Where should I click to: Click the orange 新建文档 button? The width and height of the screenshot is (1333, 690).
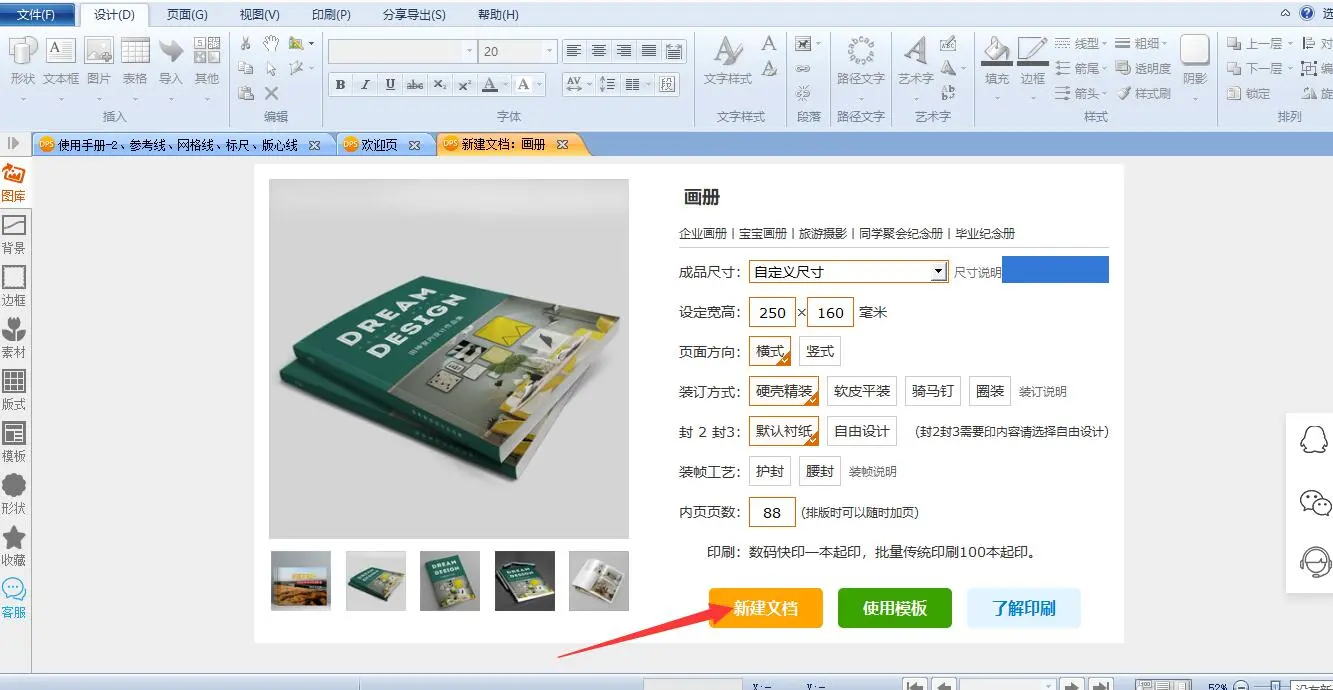(x=765, y=608)
